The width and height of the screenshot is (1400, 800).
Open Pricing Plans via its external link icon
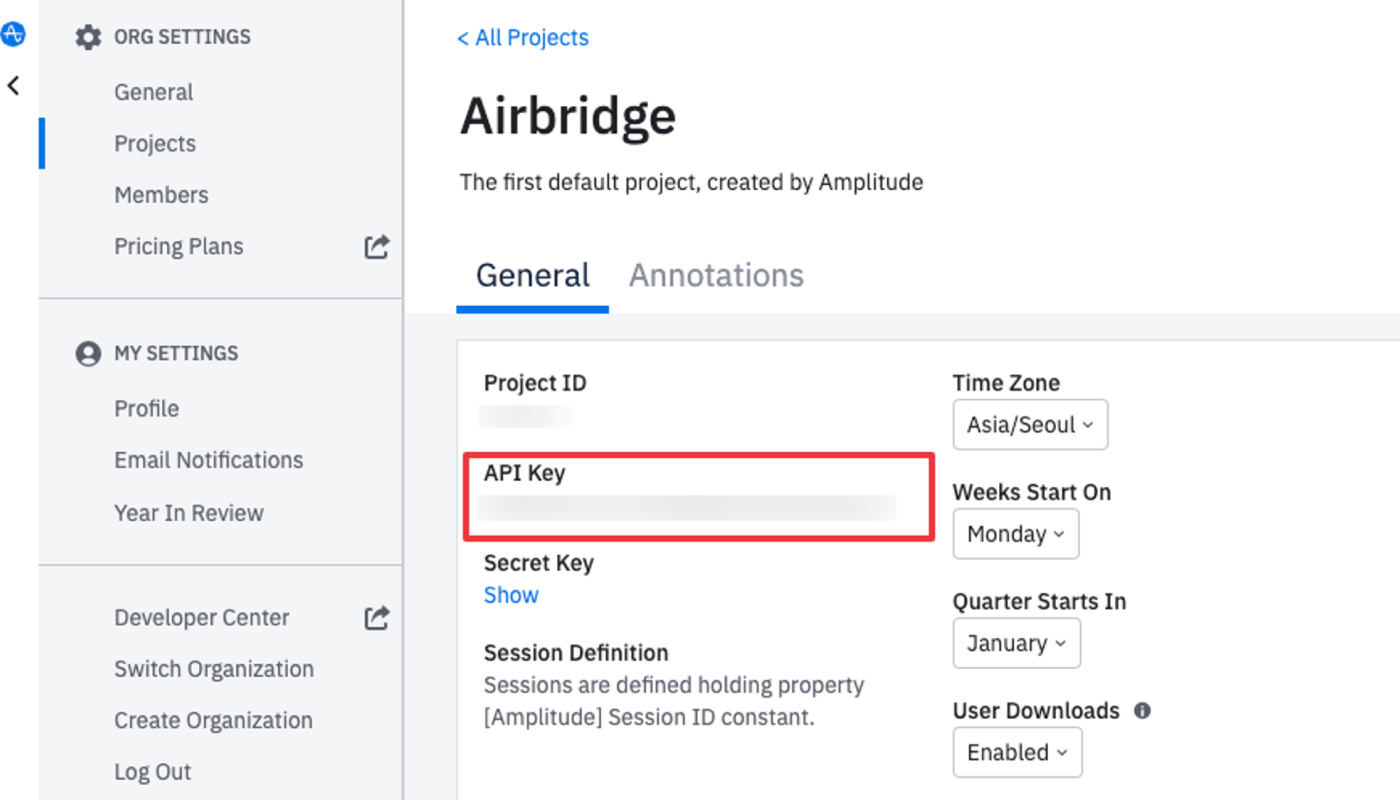tap(376, 246)
